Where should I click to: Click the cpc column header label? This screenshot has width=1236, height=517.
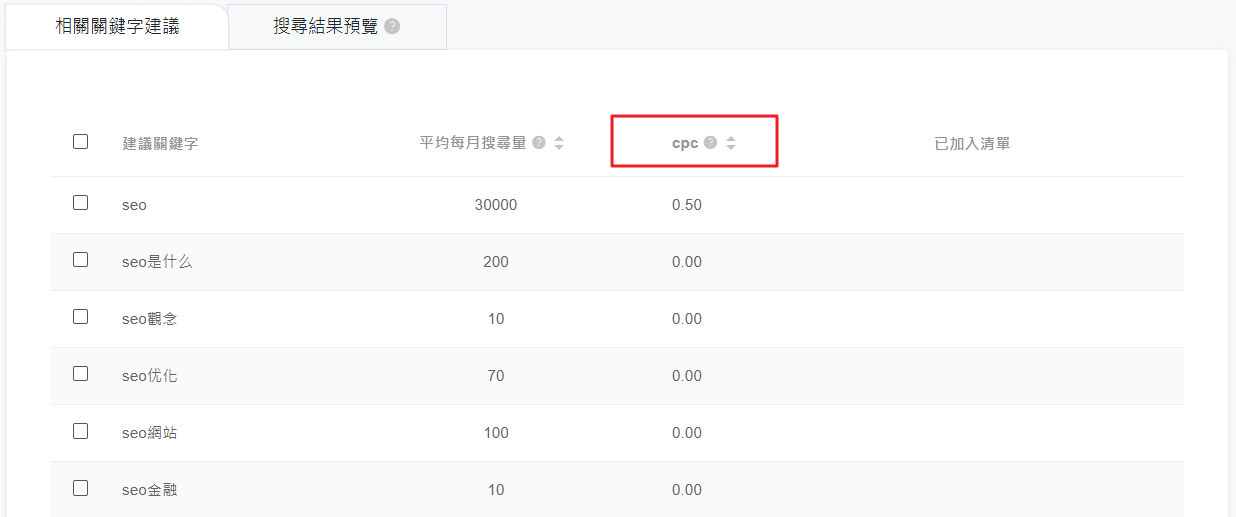click(685, 143)
